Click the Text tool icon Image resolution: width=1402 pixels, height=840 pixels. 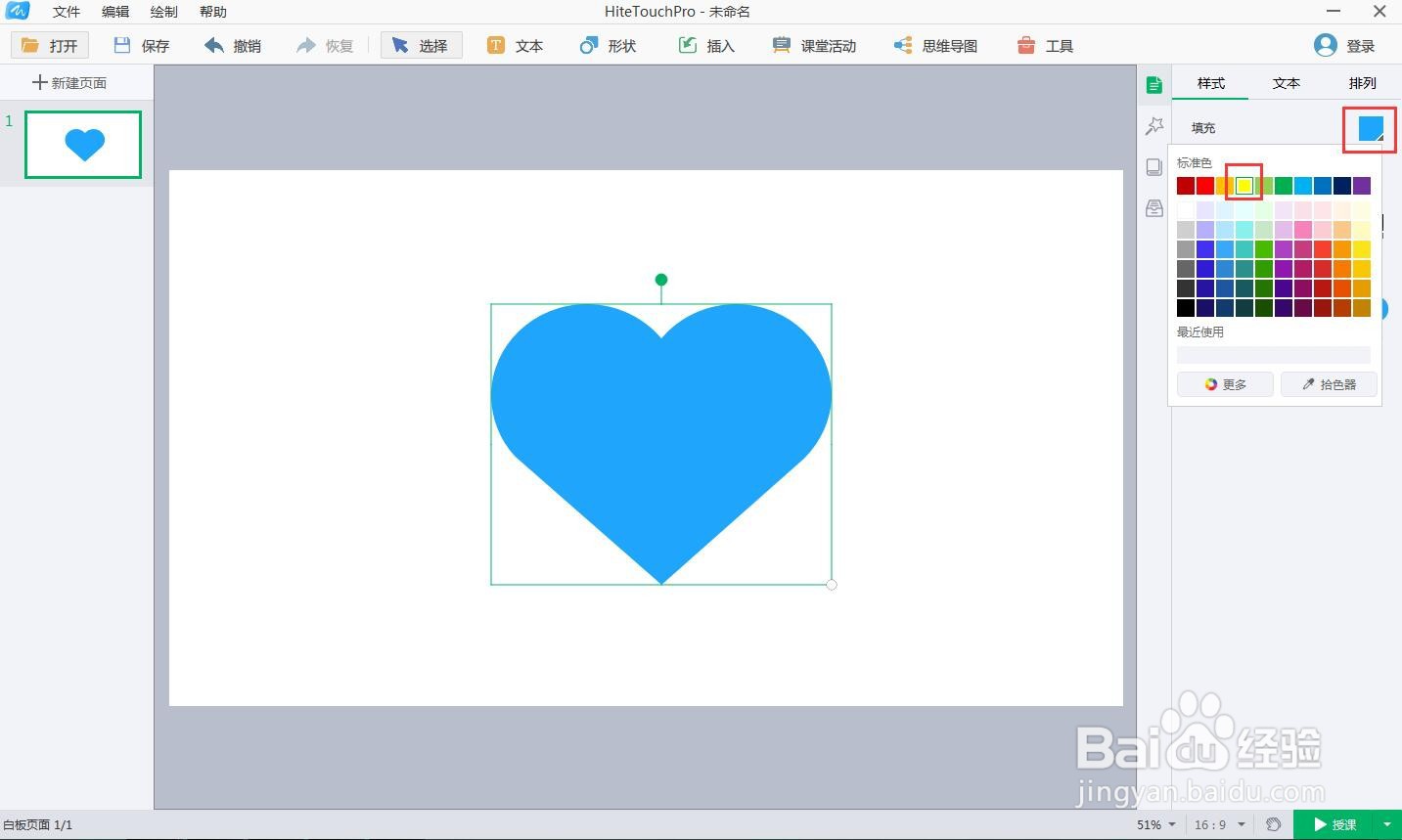pos(516,45)
